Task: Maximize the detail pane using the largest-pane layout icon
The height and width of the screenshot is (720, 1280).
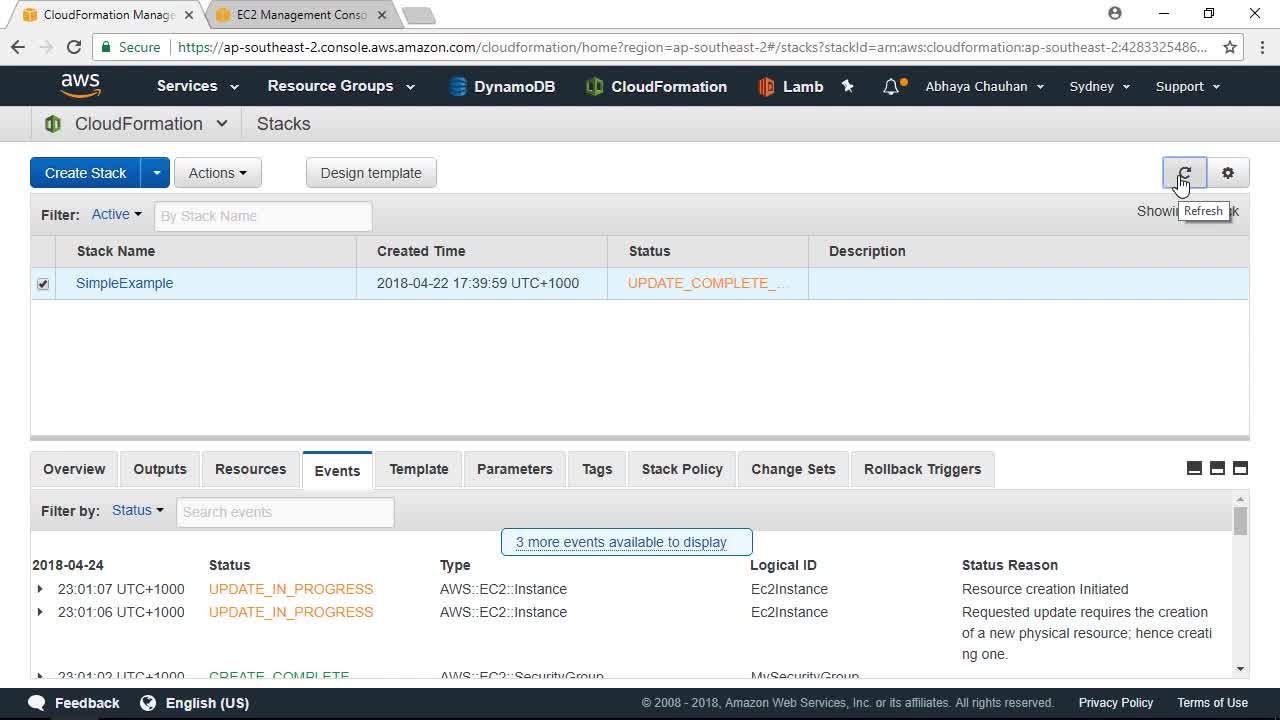Action: pos(1240,468)
